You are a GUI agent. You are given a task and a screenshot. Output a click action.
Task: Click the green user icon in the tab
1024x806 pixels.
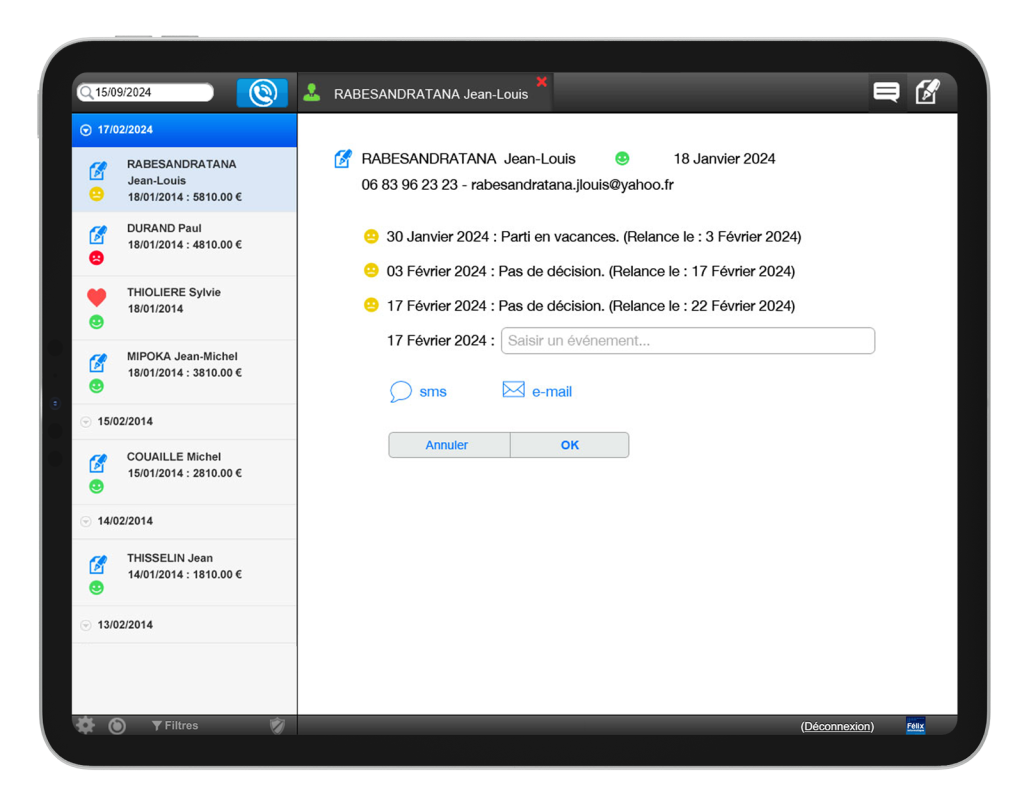312,93
